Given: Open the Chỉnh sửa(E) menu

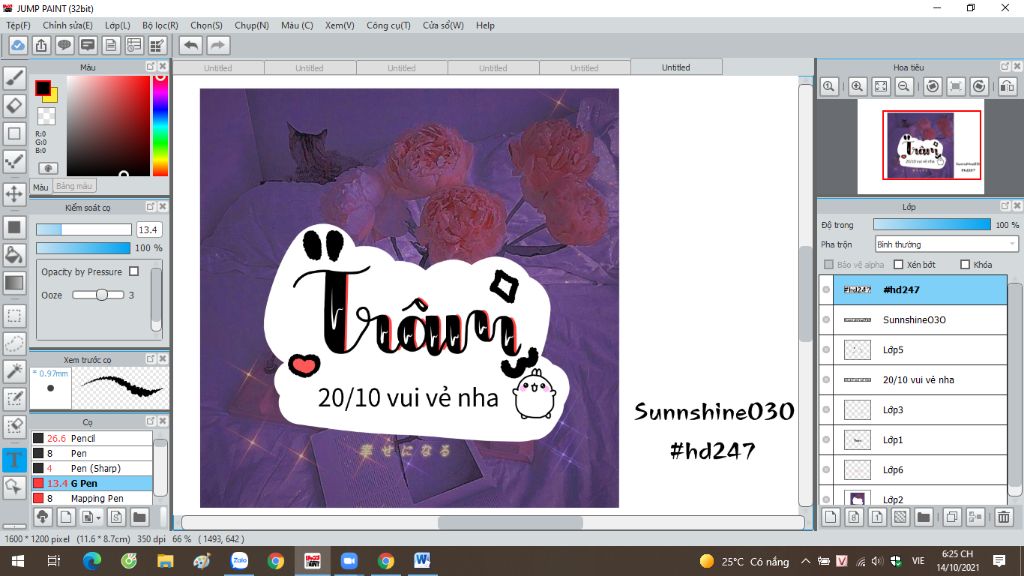Looking at the screenshot, I should point(67,25).
